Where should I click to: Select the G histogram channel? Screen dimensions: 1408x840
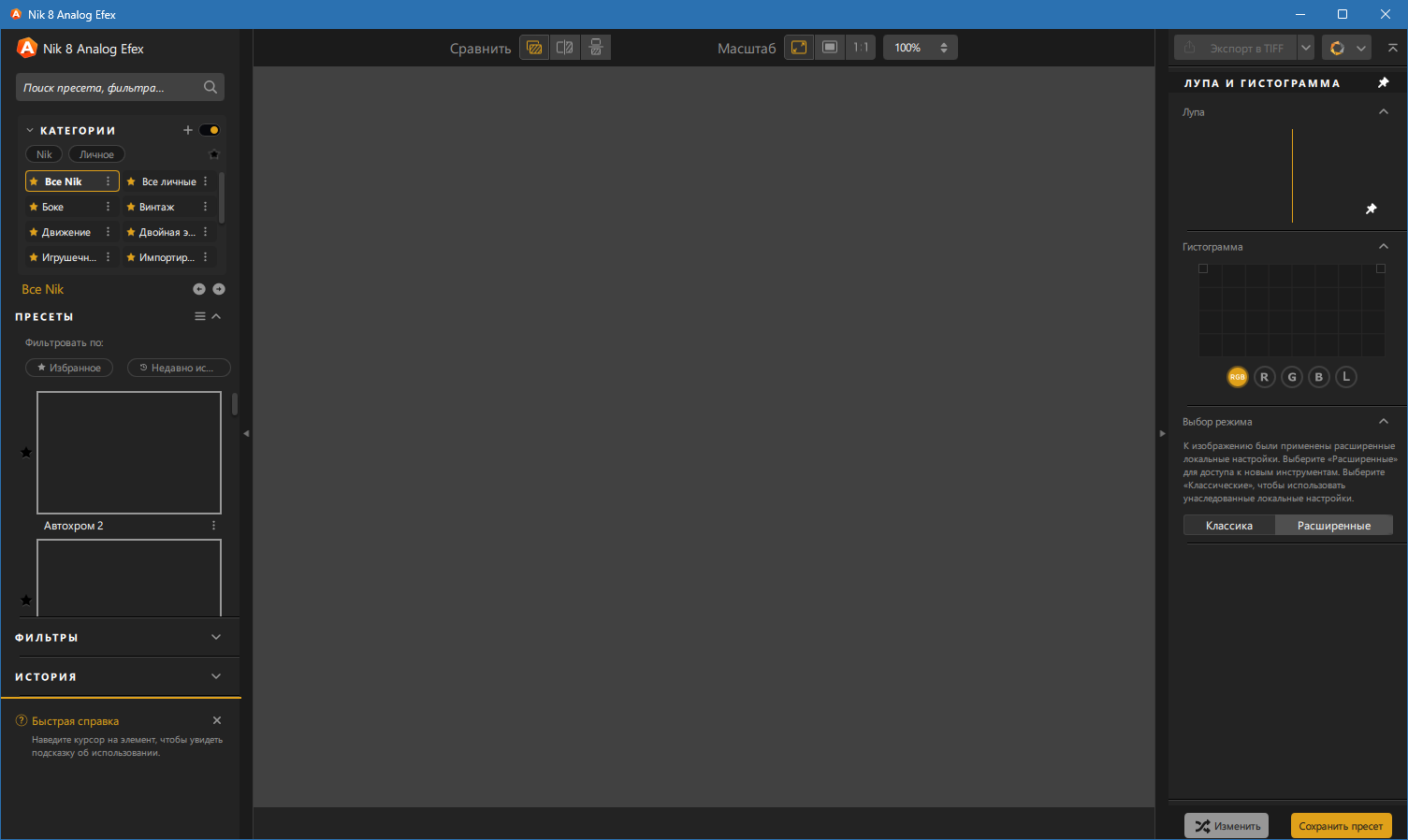[x=1292, y=377]
